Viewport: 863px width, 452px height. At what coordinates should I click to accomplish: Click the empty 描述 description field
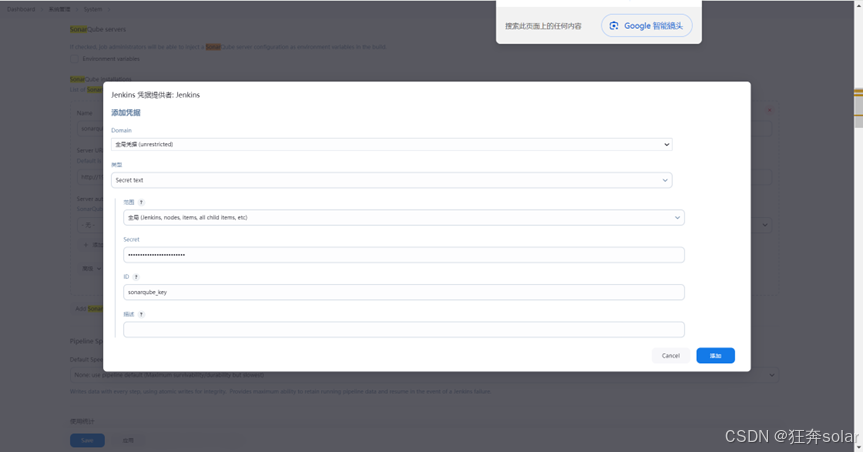[x=403, y=330]
